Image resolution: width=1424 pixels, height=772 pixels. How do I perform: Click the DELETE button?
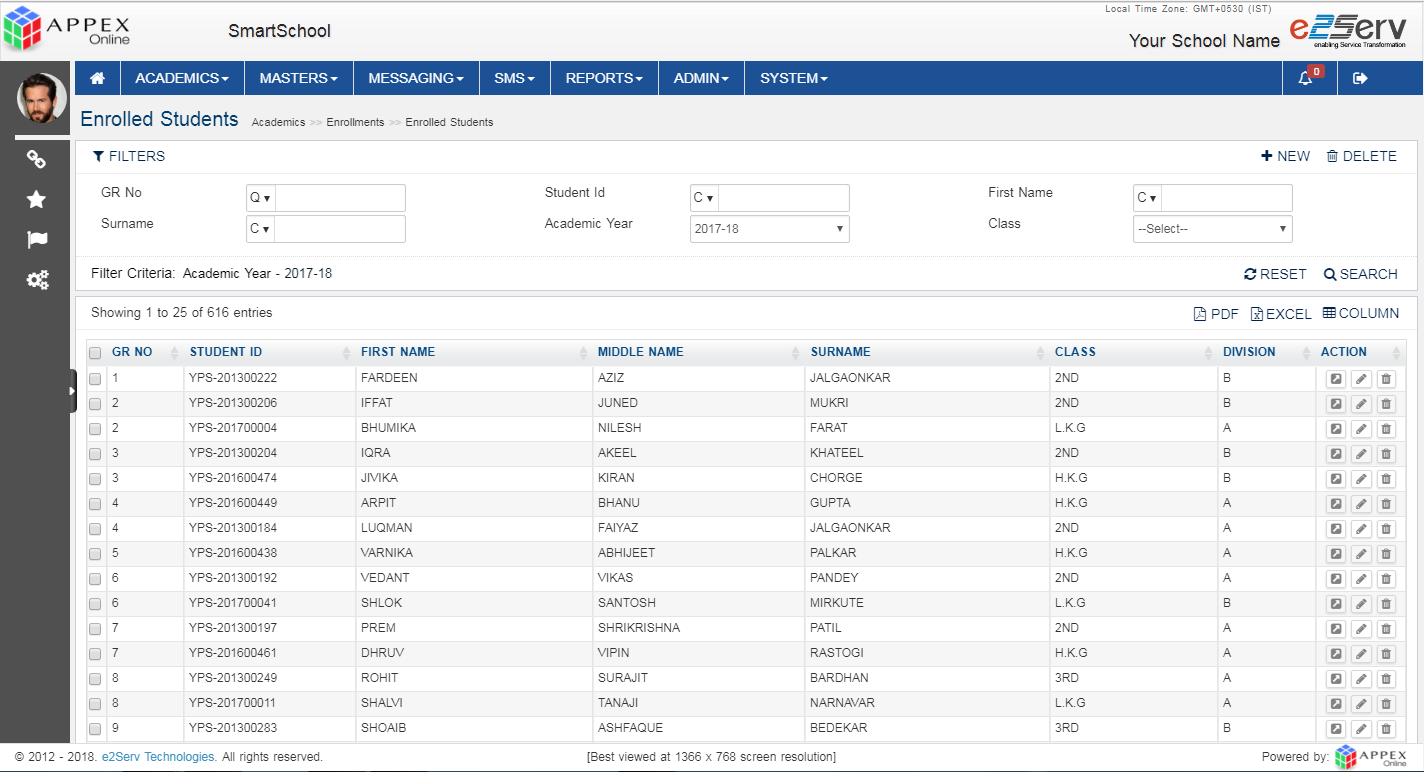(1361, 156)
